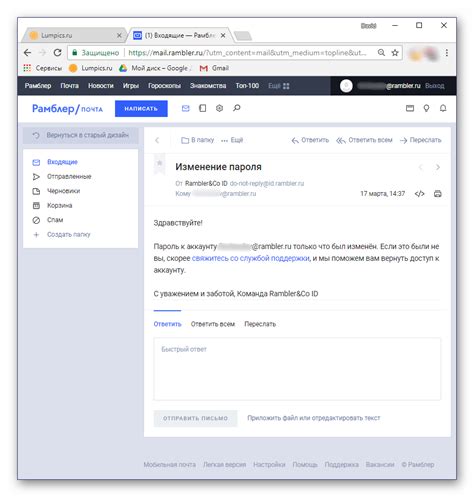Select the Ответить tab above quick reply
Screen dimensions: 474x497
(x=167, y=324)
